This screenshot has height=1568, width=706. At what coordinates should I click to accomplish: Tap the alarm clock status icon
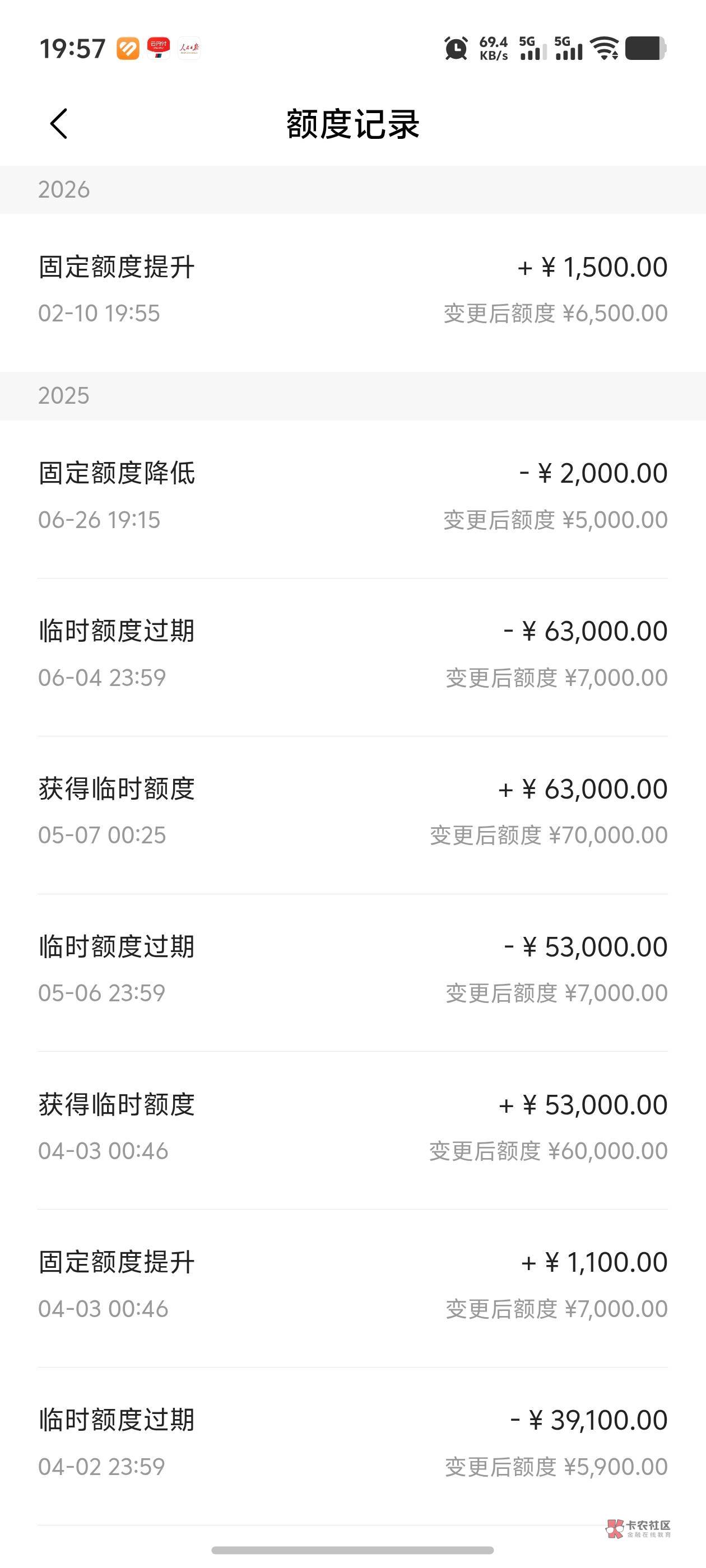click(x=456, y=49)
